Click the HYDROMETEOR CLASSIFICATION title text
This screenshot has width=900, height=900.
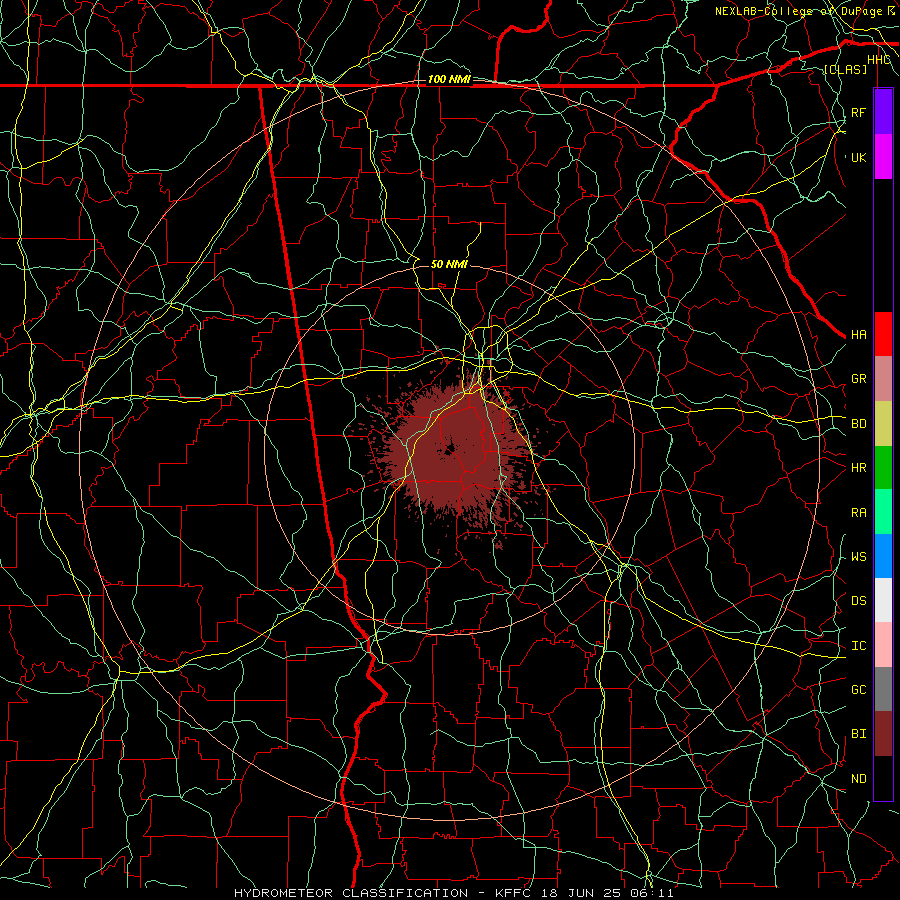click(350, 893)
